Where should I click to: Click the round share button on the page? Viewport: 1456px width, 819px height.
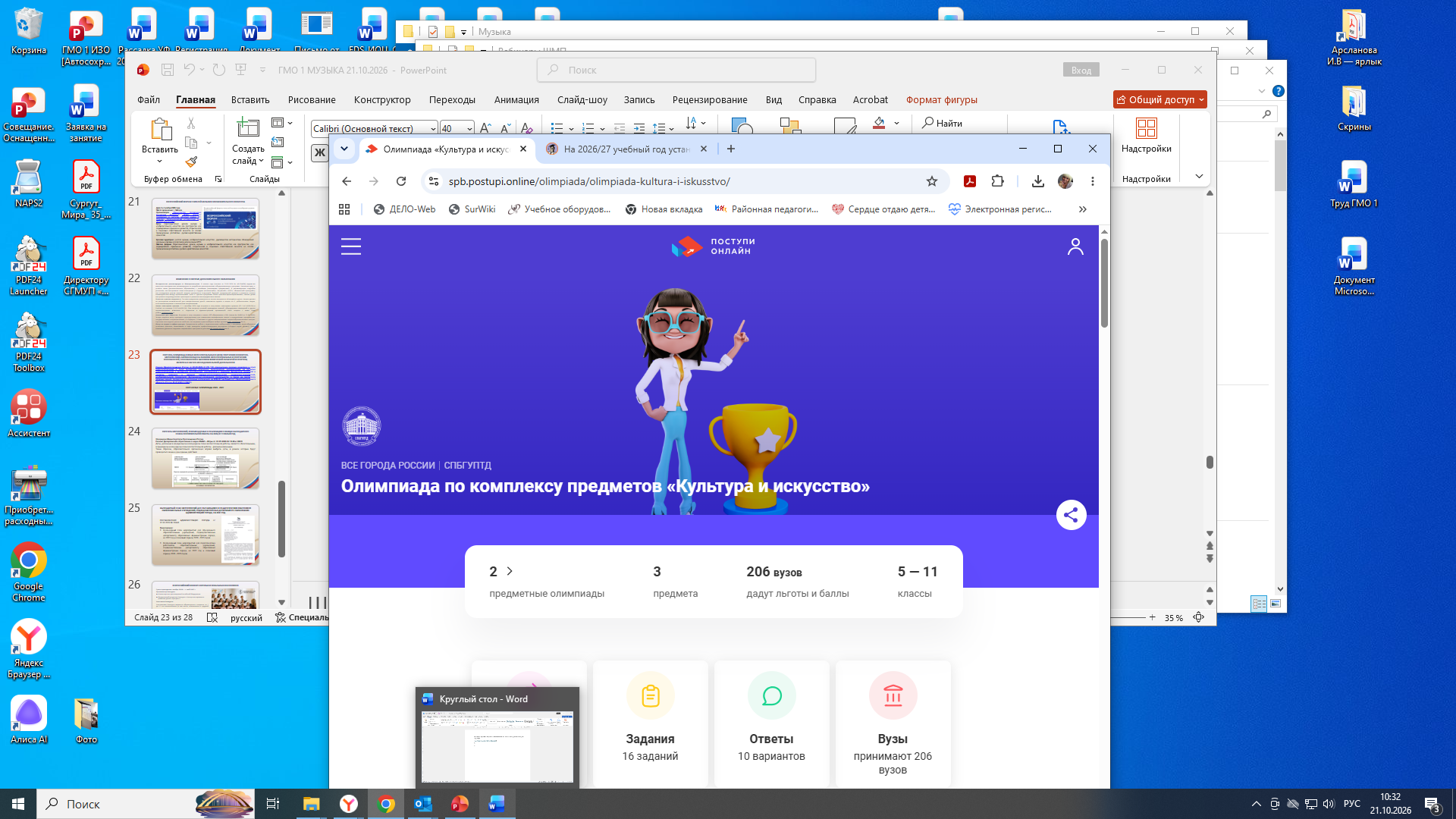pyautogui.click(x=1071, y=516)
